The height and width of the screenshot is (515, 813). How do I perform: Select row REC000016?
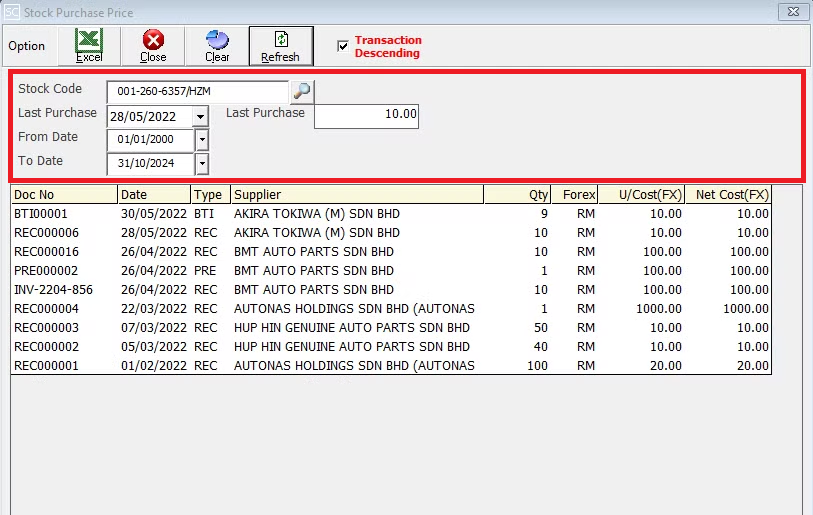[x=391, y=252]
